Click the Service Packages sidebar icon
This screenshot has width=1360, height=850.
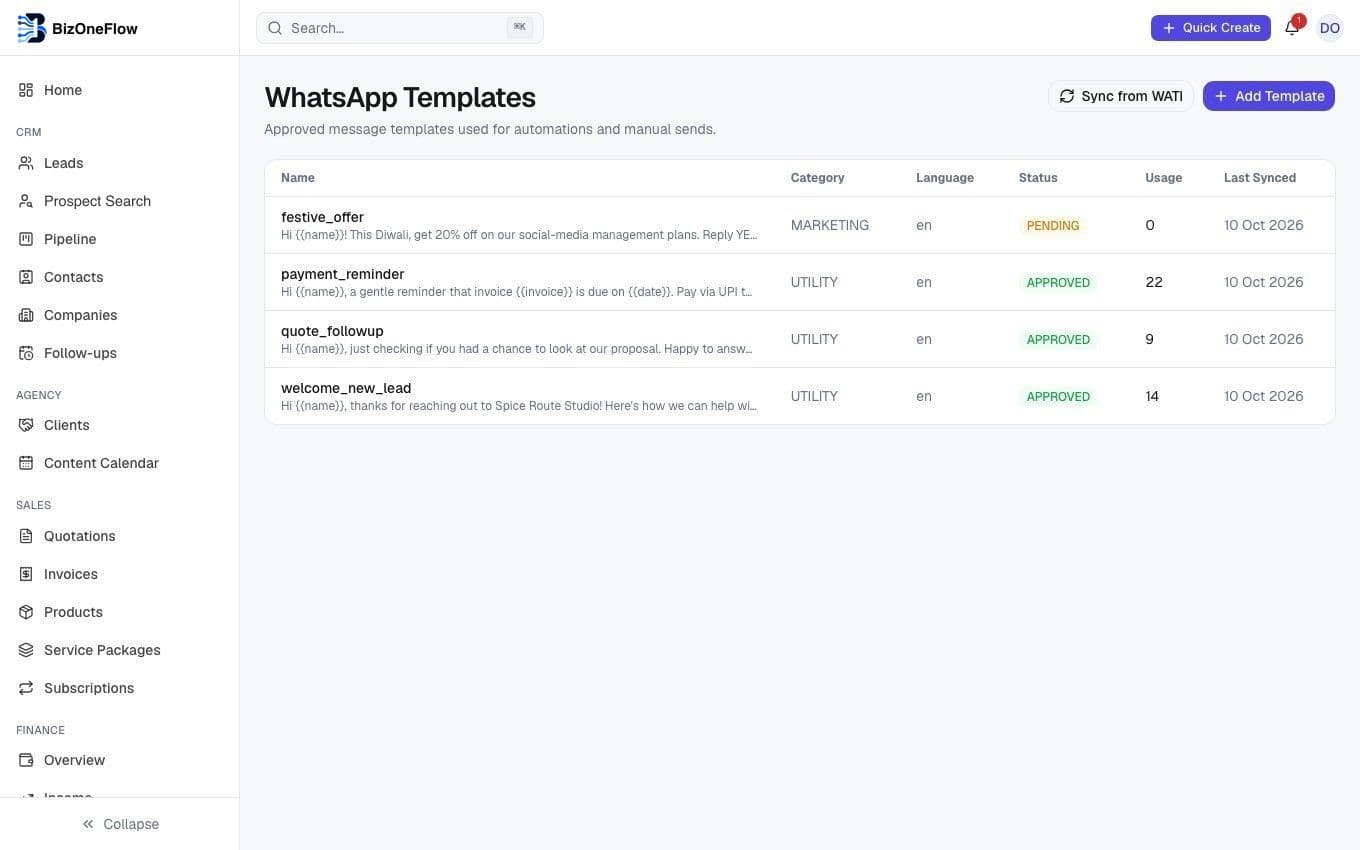click(26, 650)
